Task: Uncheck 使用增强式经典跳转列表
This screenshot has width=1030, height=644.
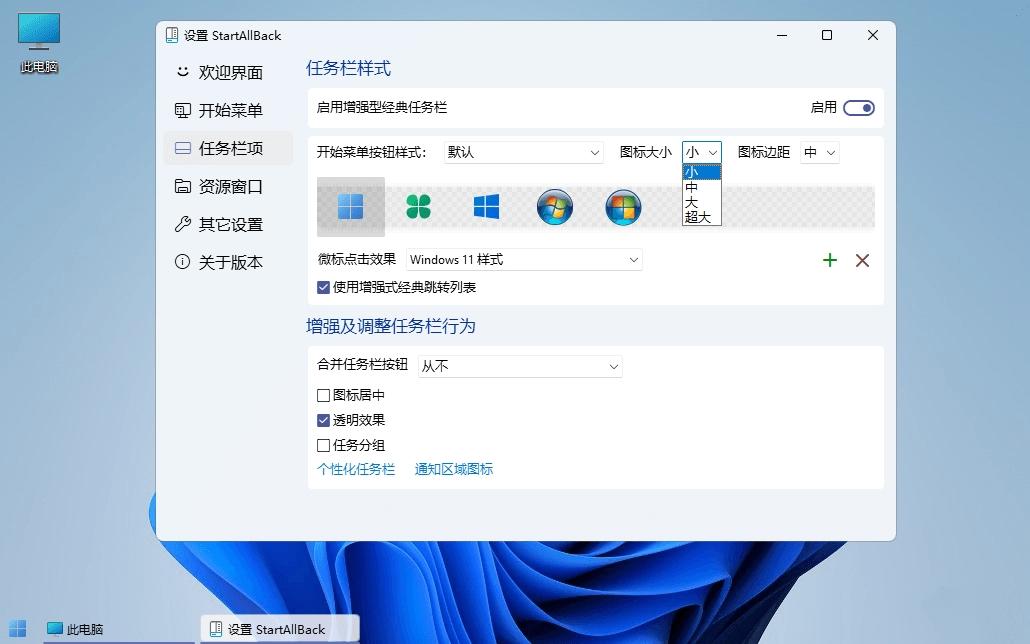Action: [323, 287]
